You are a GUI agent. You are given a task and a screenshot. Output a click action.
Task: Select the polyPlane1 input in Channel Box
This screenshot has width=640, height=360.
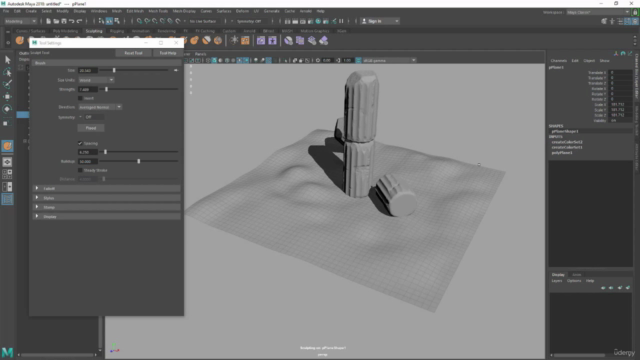[x=562, y=153]
